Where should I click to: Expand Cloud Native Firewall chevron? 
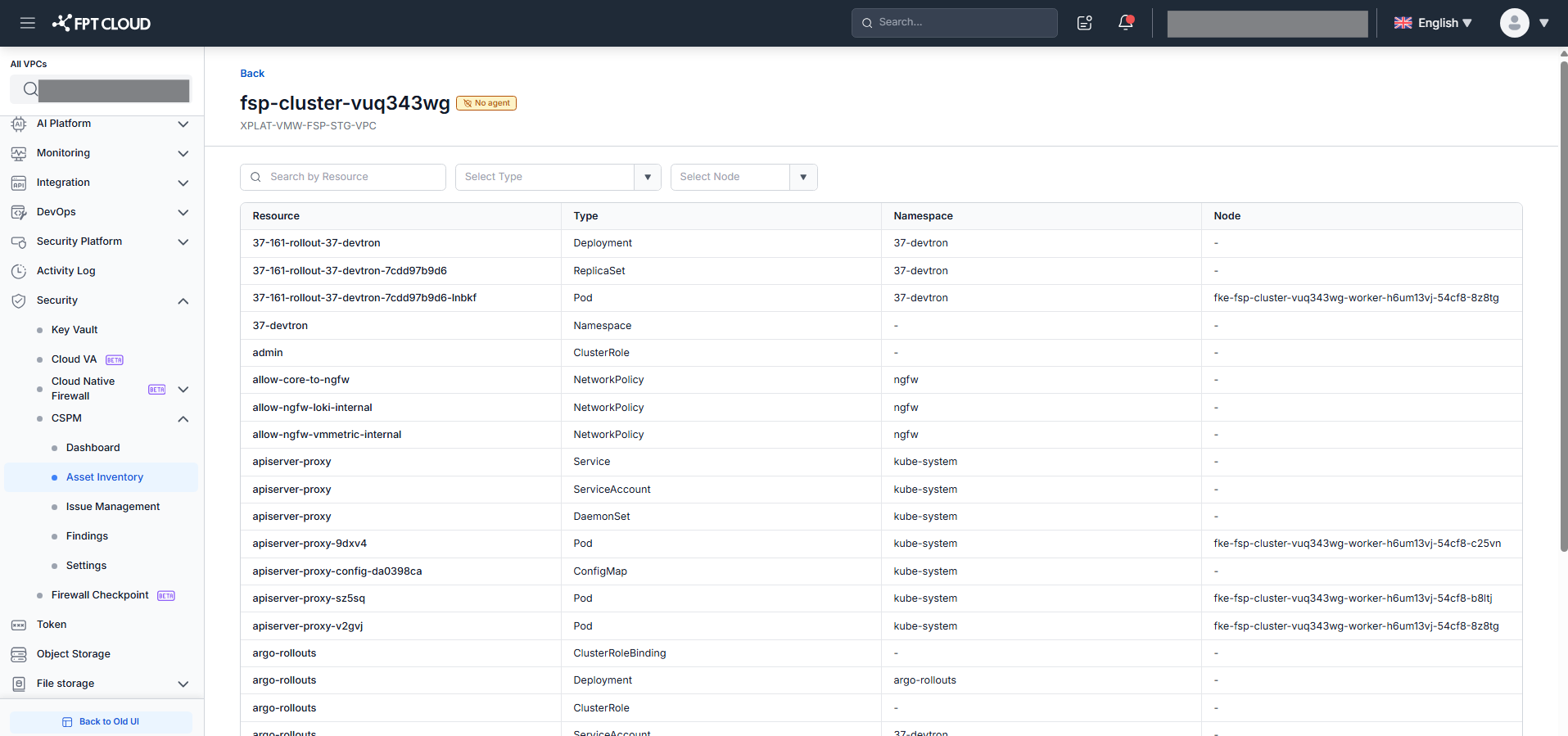click(x=183, y=389)
